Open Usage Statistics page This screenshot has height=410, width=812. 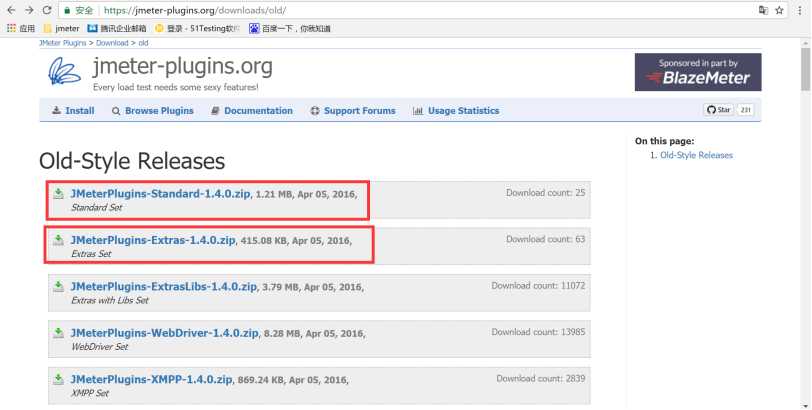coord(456,110)
